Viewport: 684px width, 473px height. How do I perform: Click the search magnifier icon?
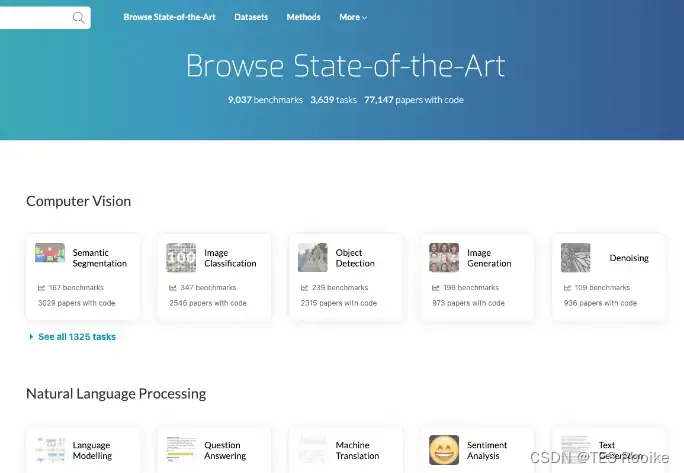pyautogui.click(x=79, y=17)
